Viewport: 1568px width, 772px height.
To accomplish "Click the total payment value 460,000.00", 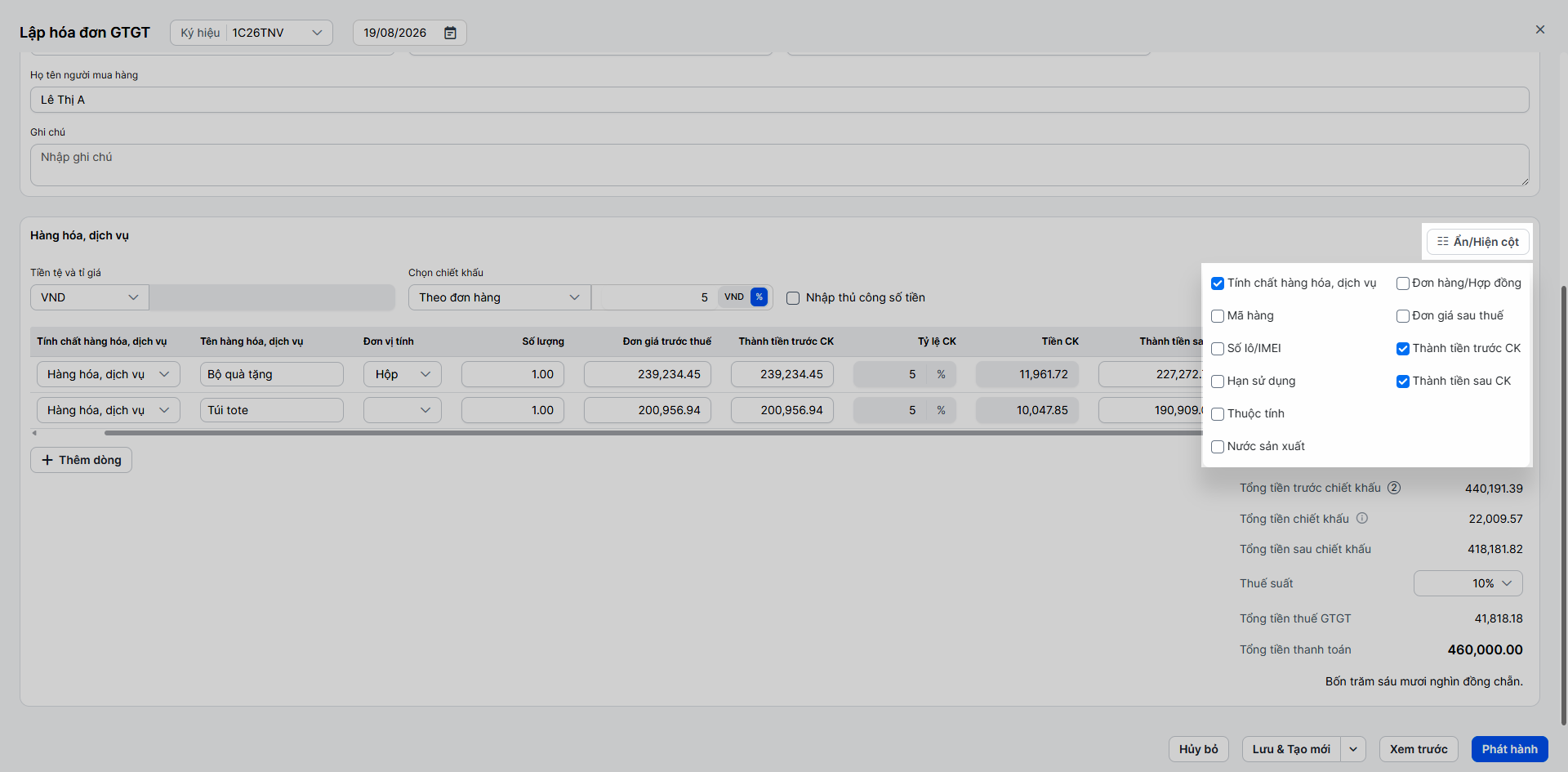I will 1485,650.
